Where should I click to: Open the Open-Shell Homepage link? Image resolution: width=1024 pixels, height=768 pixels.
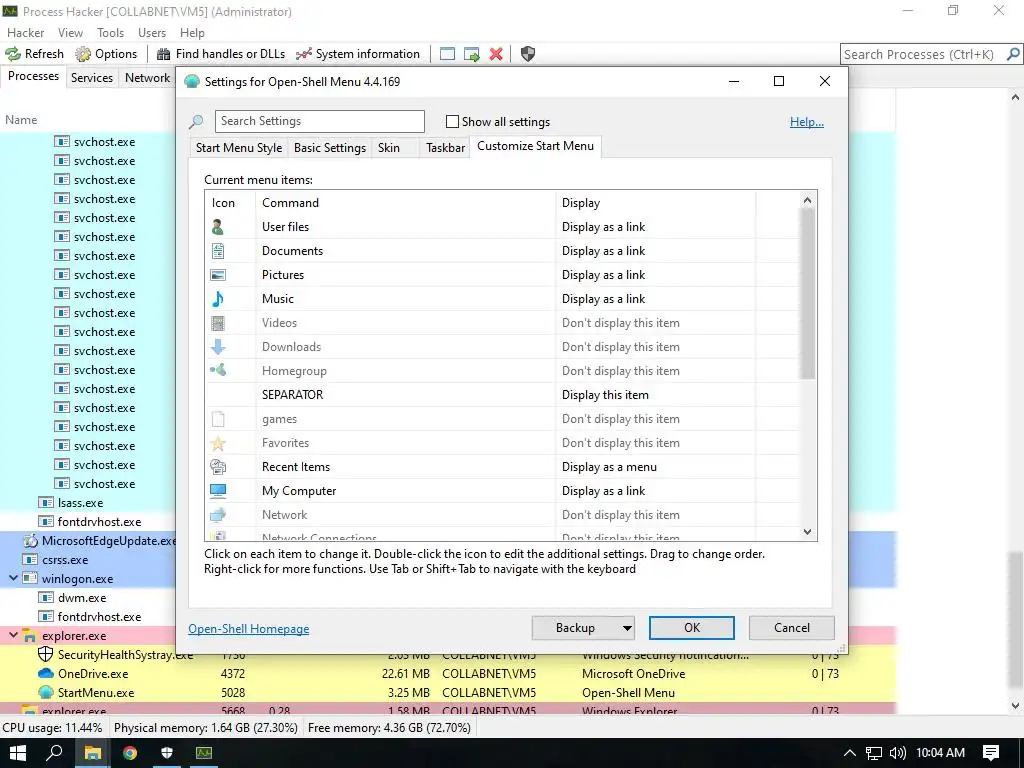tap(249, 629)
